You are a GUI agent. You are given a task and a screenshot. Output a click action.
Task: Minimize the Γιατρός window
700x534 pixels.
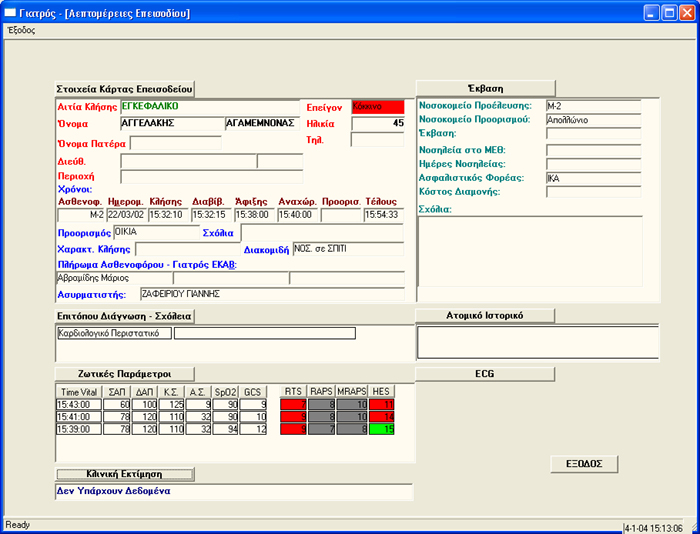(652, 13)
